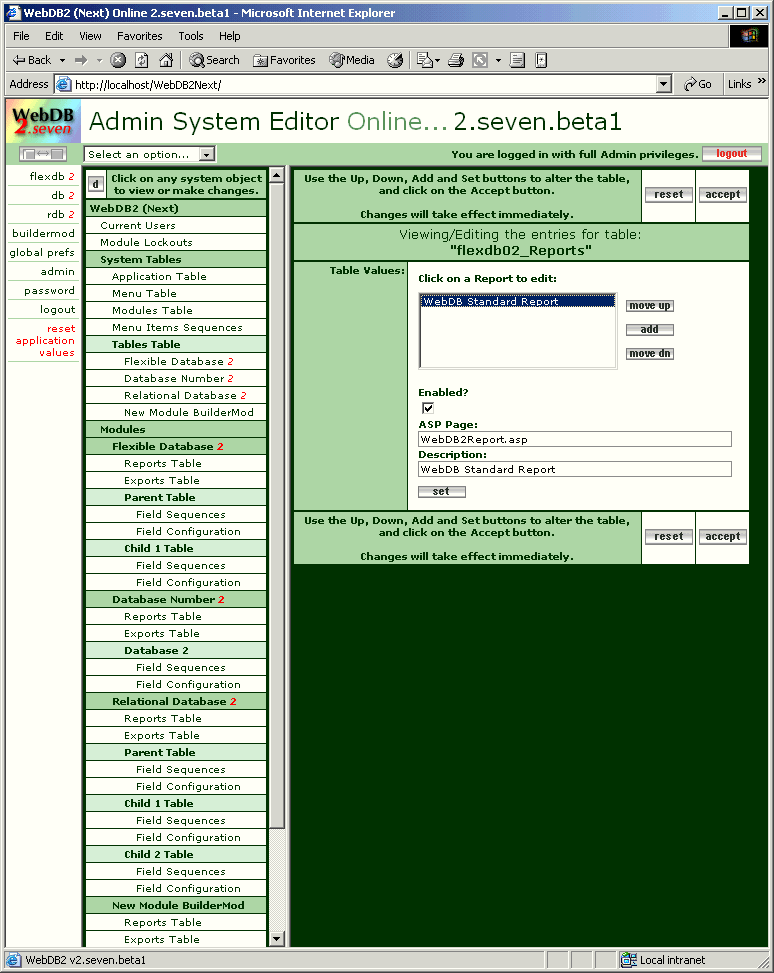Click into the ASP Page input field
The width and height of the screenshot is (774, 973).
[575, 439]
